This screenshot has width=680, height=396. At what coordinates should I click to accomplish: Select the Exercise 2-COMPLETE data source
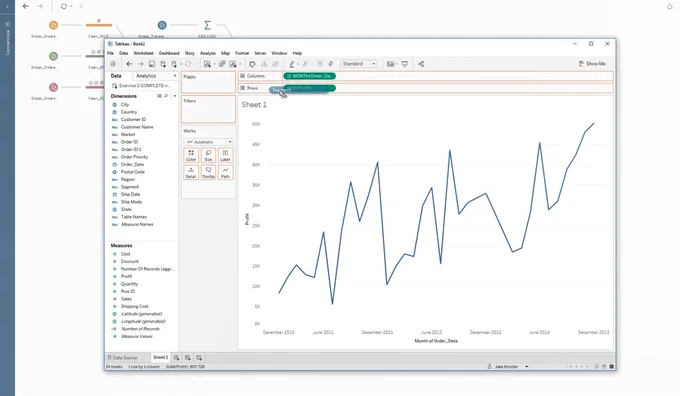pyautogui.click(x=141, y=86)
